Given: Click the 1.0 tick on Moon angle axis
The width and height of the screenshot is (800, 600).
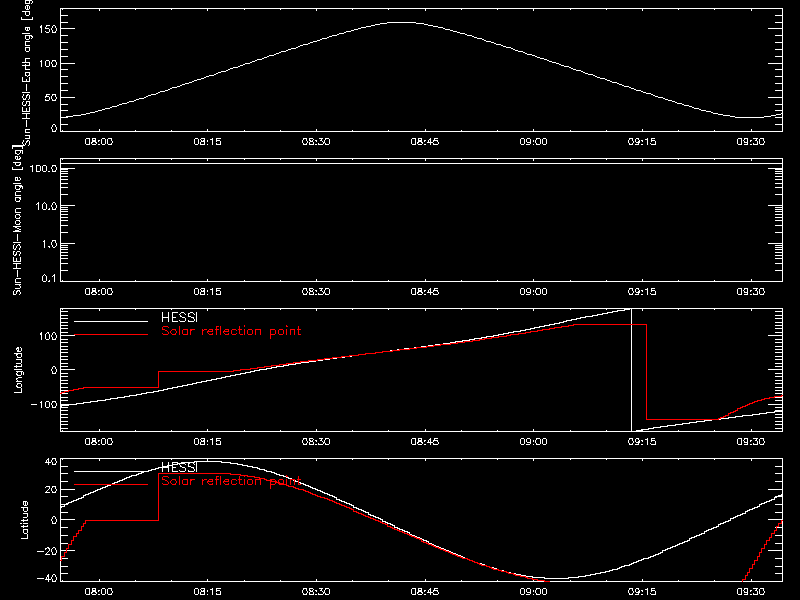Looking at the screenshot, I should [x=49, y=244].
